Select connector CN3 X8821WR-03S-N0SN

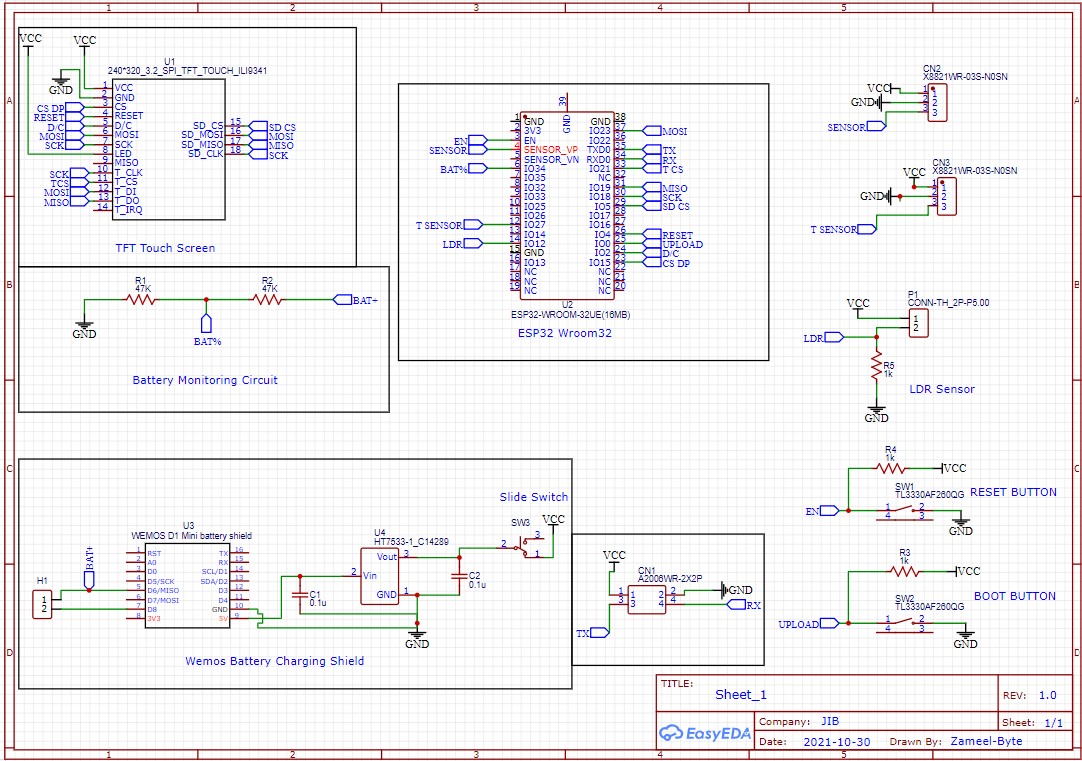946,197
